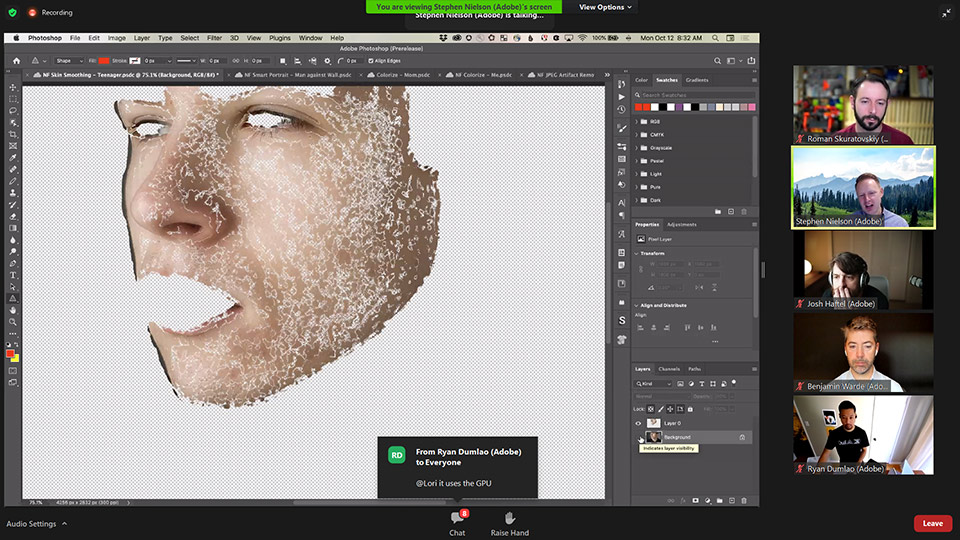
Task: Click the path operations square icon
Action: (282, 61)
